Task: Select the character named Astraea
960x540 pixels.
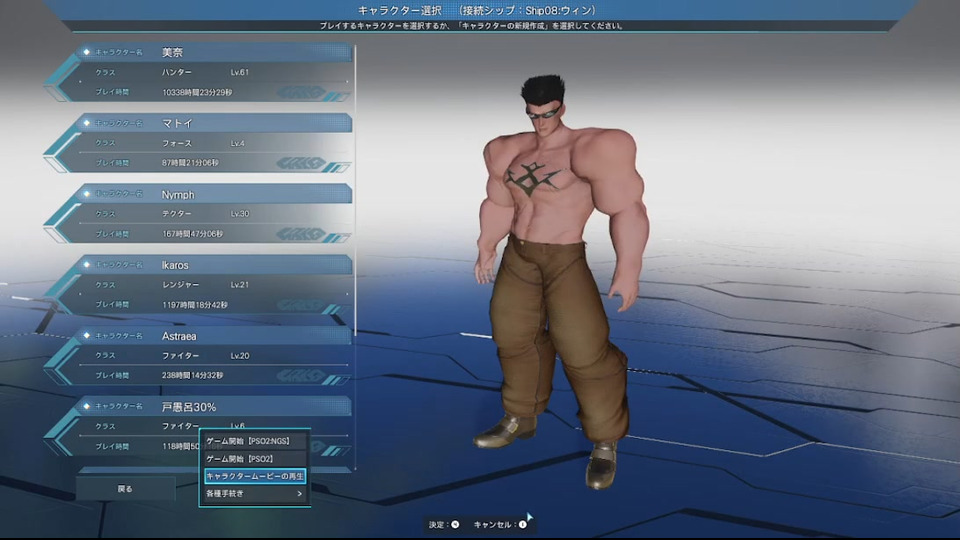Action: 199,356
